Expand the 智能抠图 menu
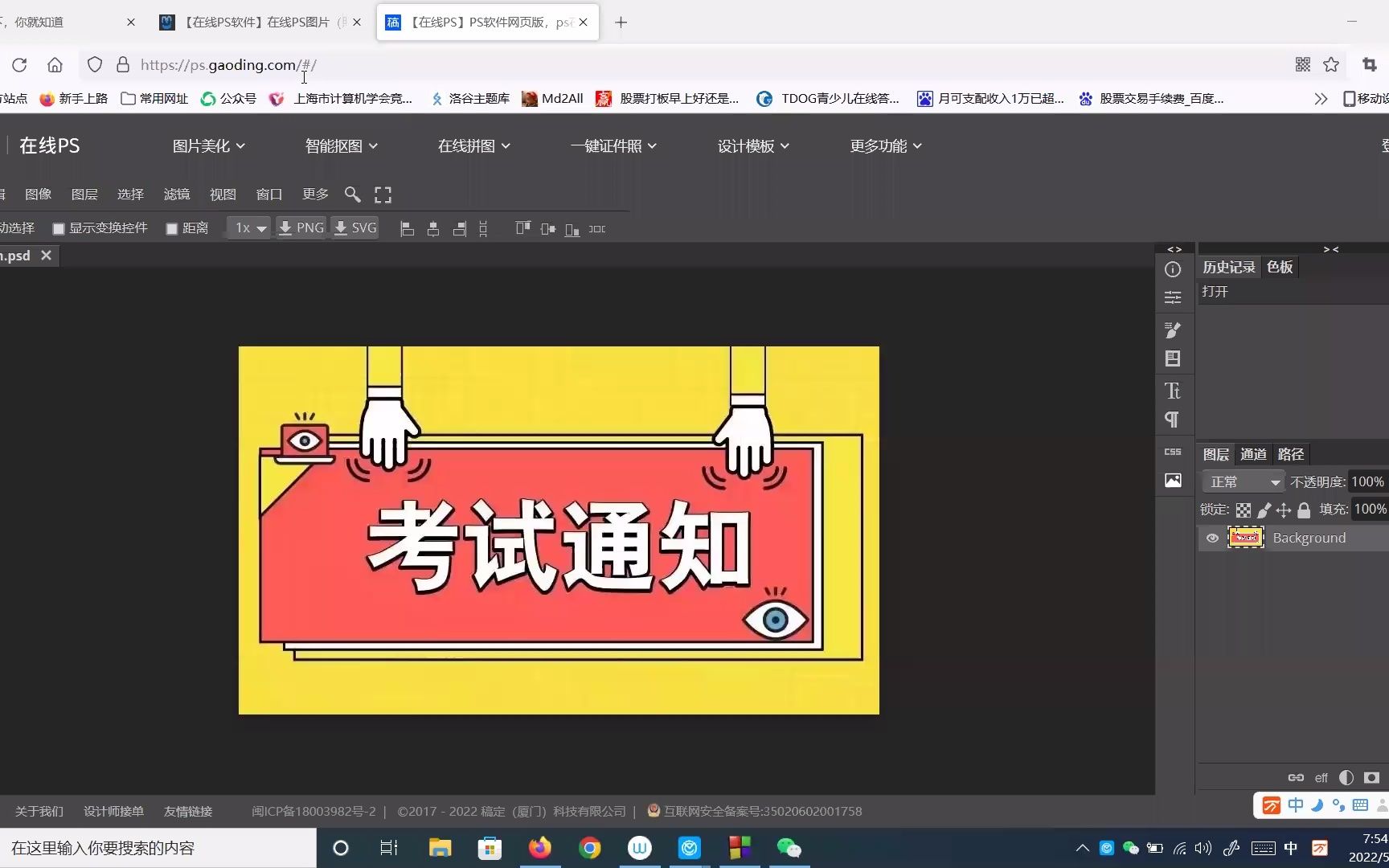The image size is (1389, 868). (341, 145)
